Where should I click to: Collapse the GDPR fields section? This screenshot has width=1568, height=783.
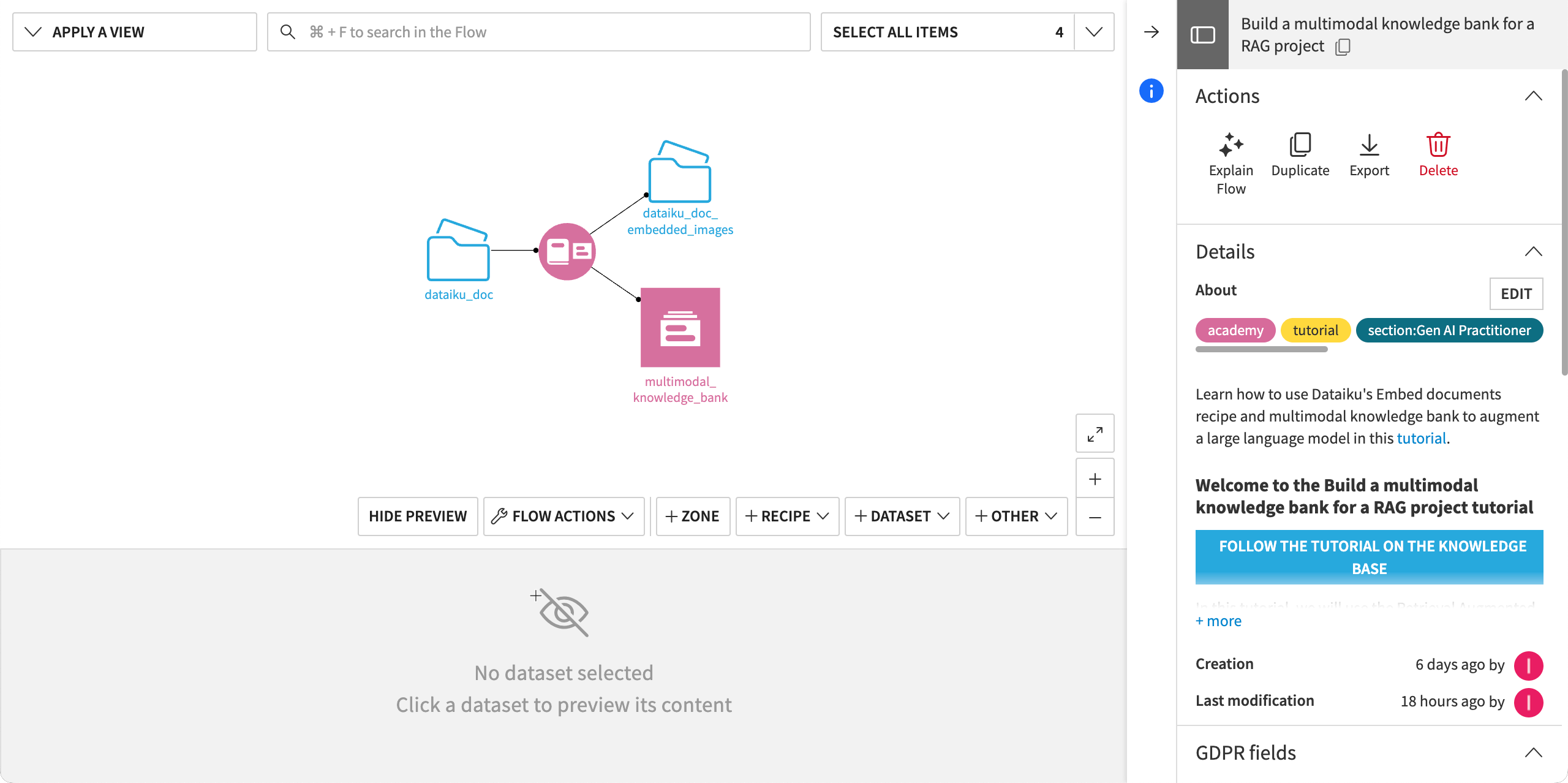[x=1533, y=753]
